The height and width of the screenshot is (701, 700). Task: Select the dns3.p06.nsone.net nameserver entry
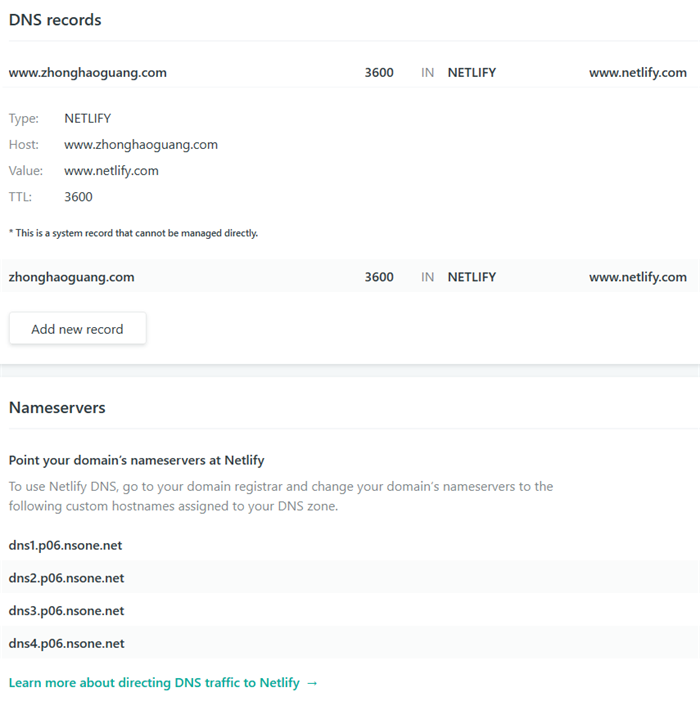(66, 611)
